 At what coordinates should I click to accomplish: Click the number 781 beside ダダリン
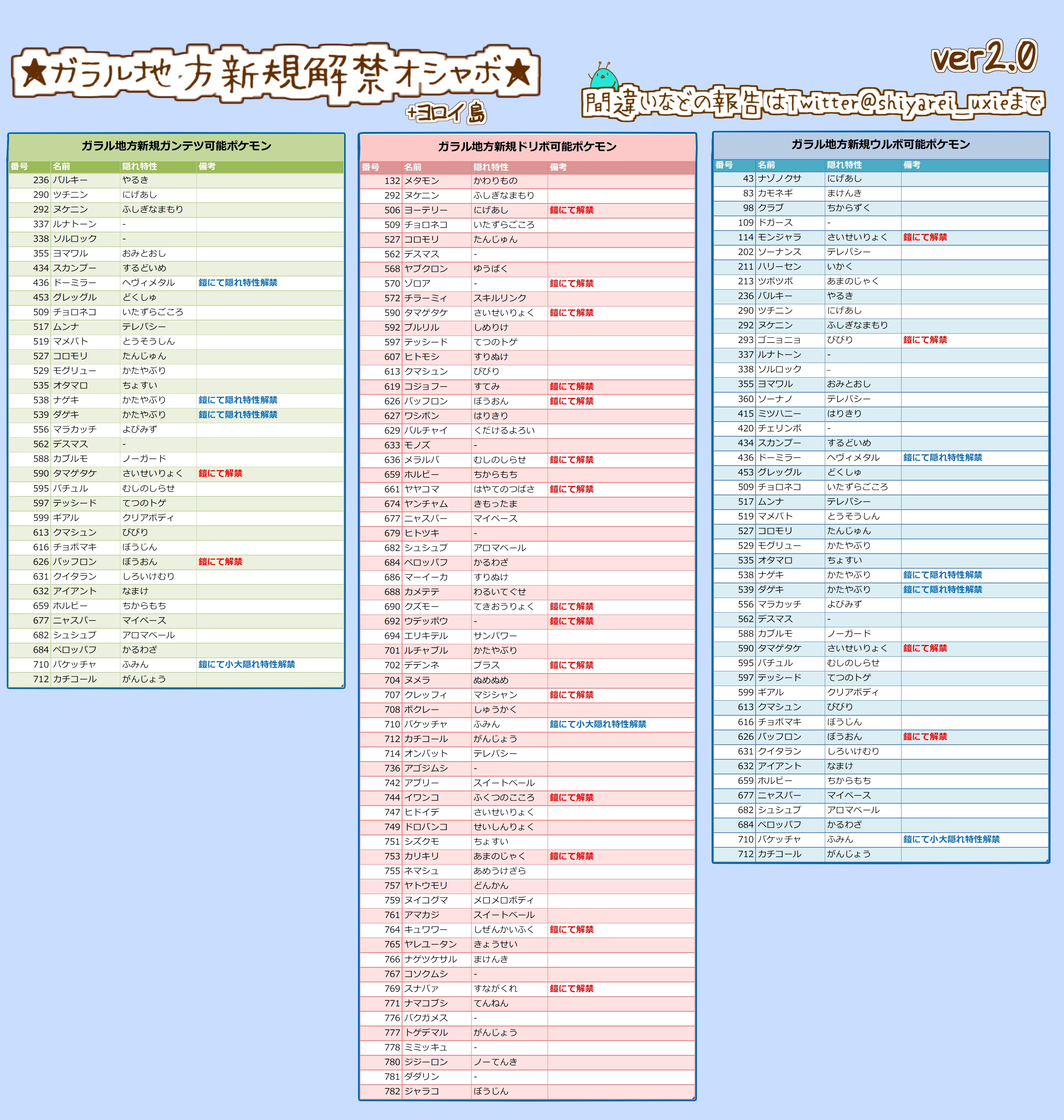(392, 1076)
